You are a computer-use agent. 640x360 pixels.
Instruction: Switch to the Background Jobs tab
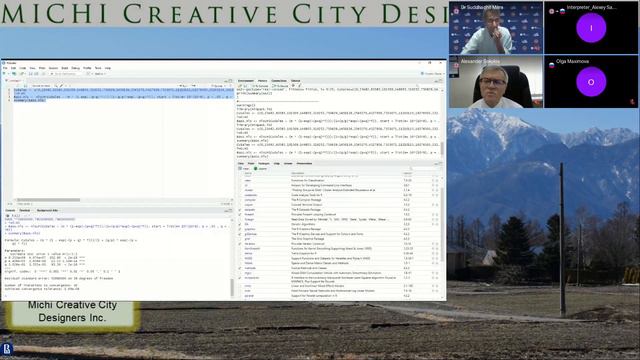(47, 210)
